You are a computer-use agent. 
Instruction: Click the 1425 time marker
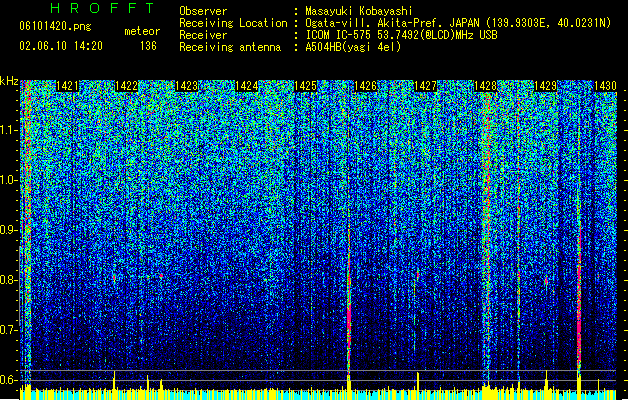(306, 86)
